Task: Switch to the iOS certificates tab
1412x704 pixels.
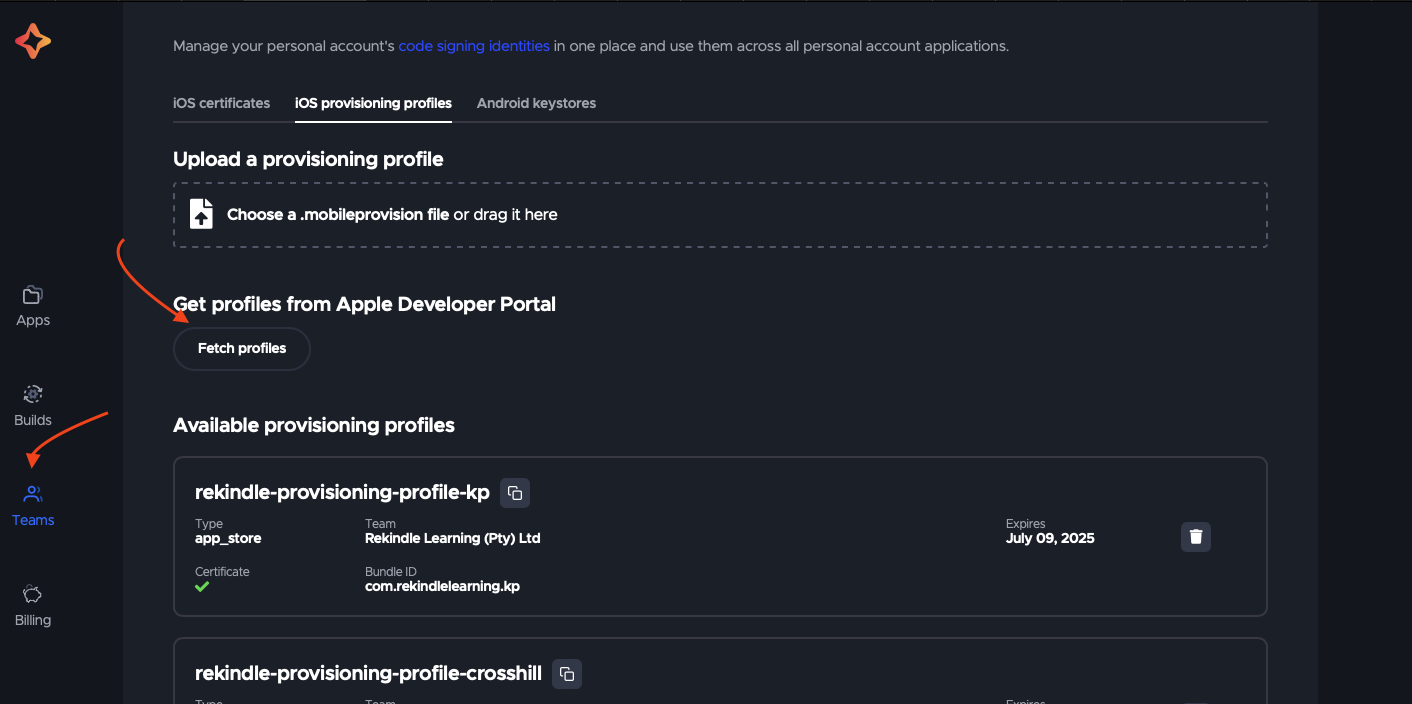Action: point(221,103)
